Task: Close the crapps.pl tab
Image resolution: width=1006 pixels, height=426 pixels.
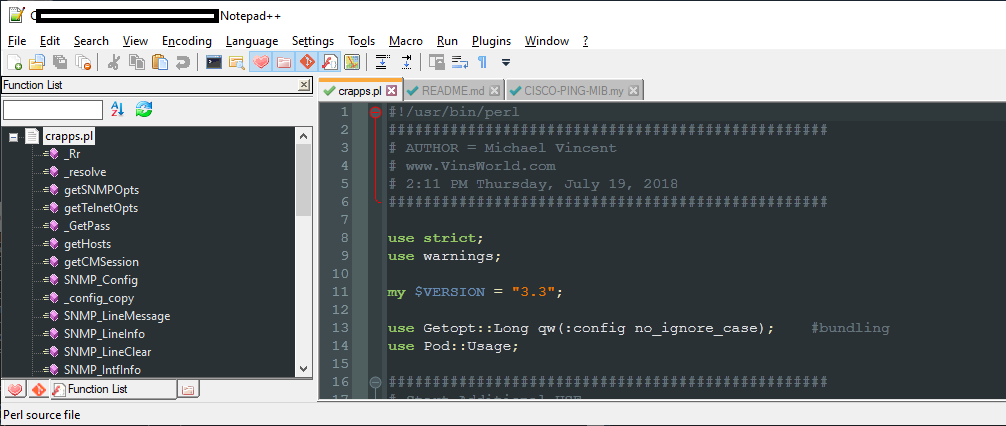Action: pos(391,91)
